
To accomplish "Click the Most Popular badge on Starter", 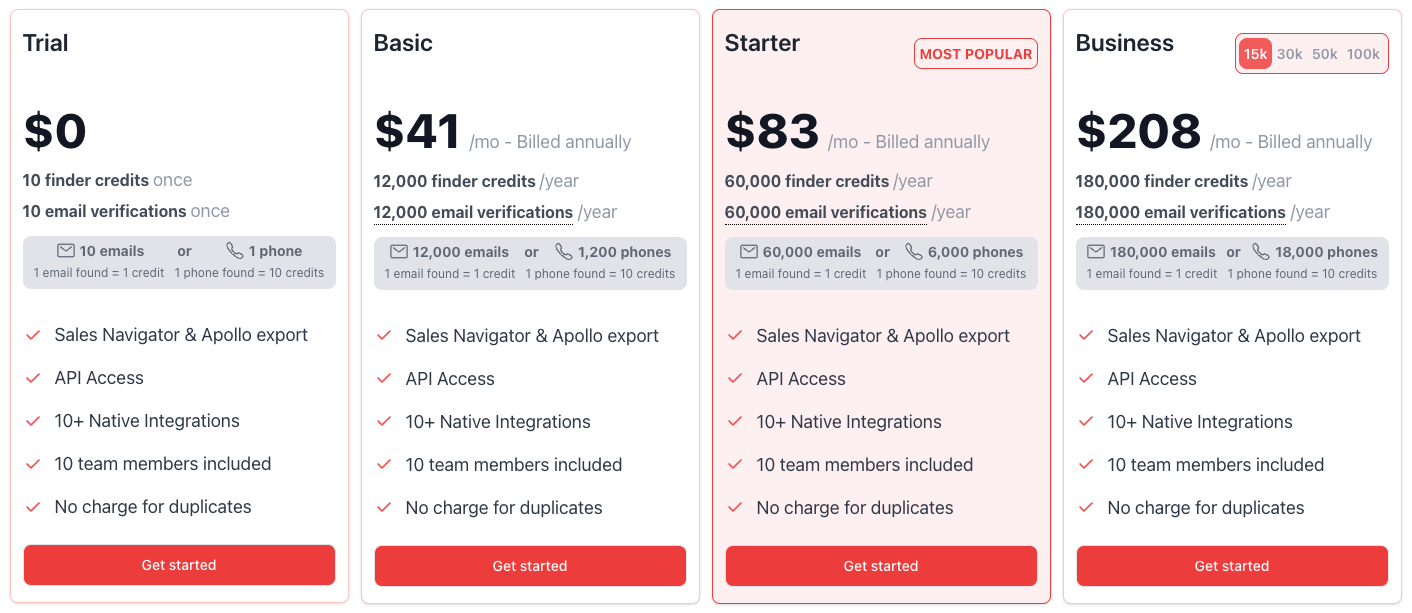I will click(x=976, y=54).
